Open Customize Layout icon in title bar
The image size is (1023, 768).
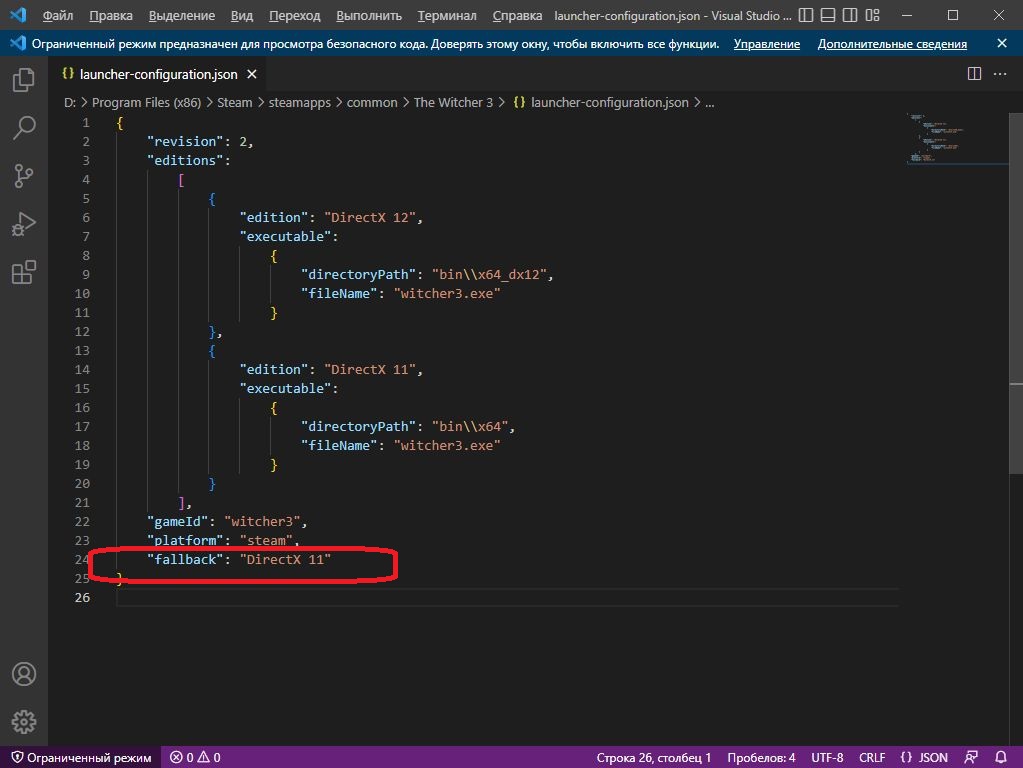click(872, 15)
